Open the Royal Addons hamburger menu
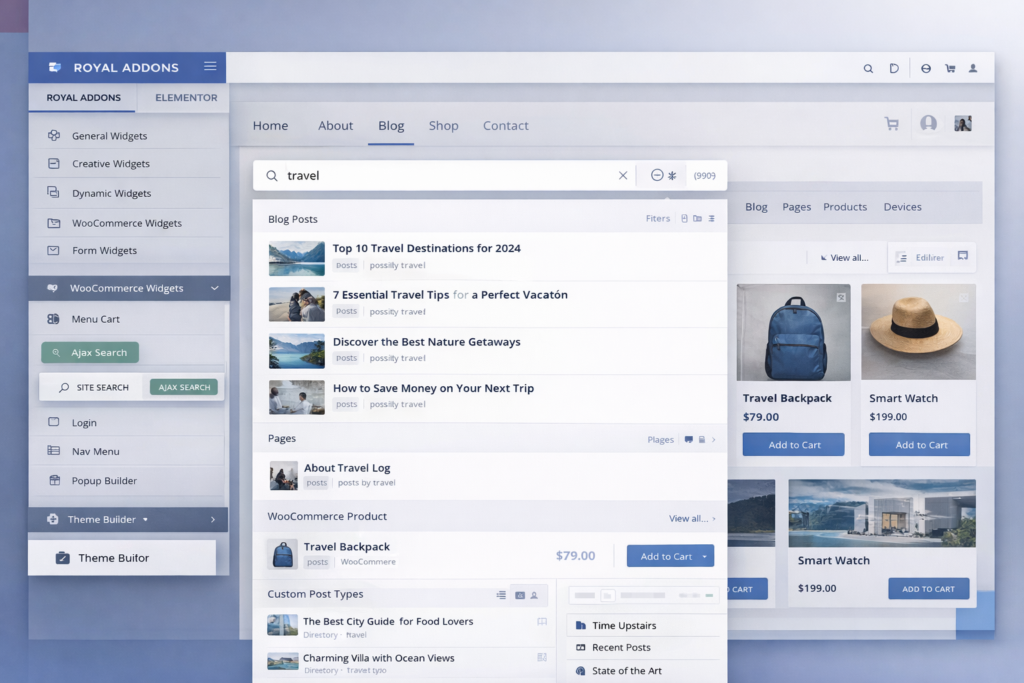The width and height of the screenshot is (1024, 683). pos(209,66)
